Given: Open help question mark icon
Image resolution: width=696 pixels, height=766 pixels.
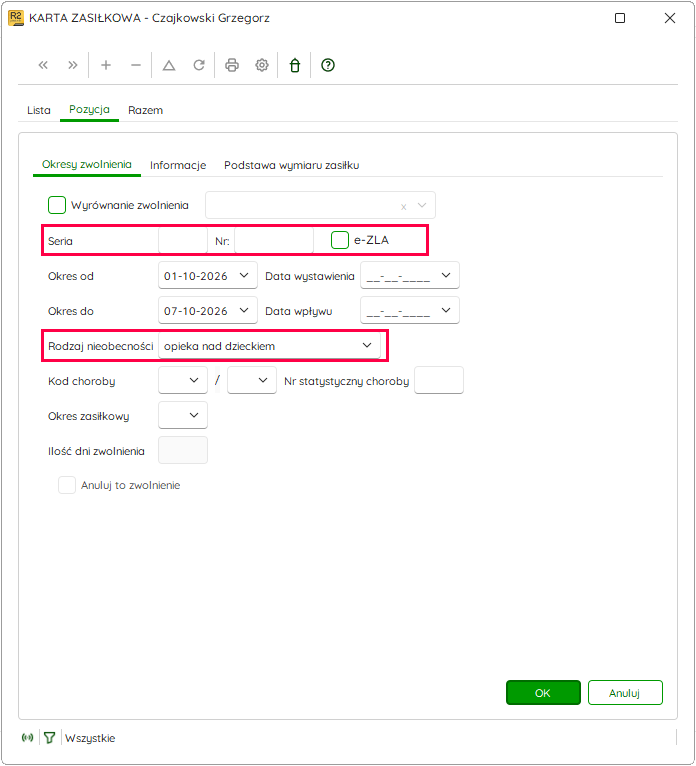Looking at the screenshot, I should click(x=328, y=65).
